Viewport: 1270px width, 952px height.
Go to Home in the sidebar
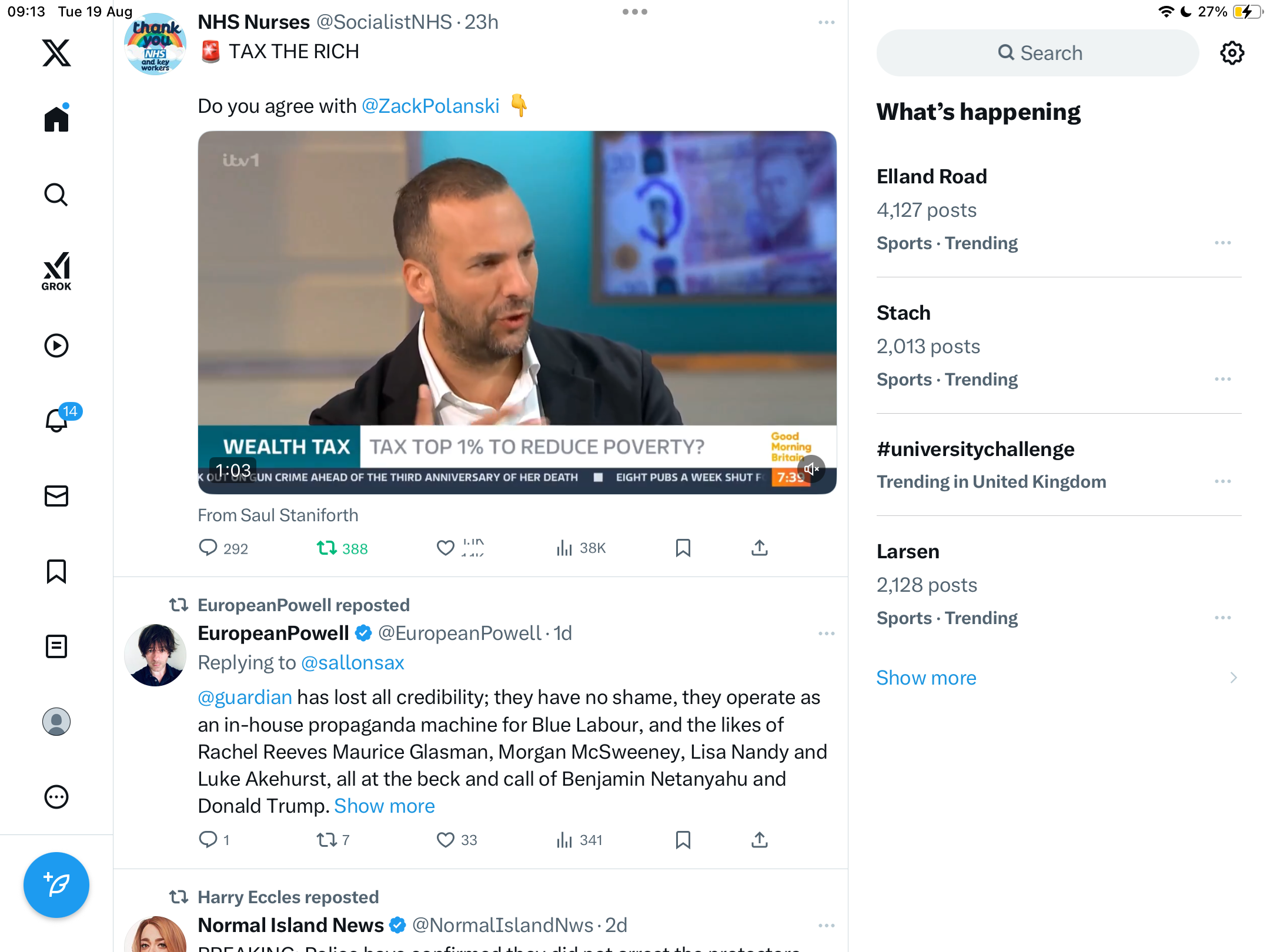click(x=56, y=119)
